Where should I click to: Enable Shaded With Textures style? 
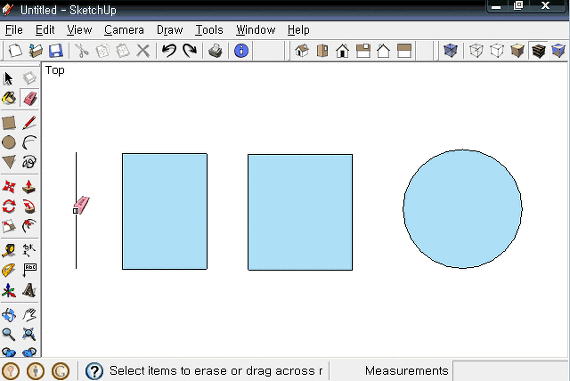click(x=538, y=51)
